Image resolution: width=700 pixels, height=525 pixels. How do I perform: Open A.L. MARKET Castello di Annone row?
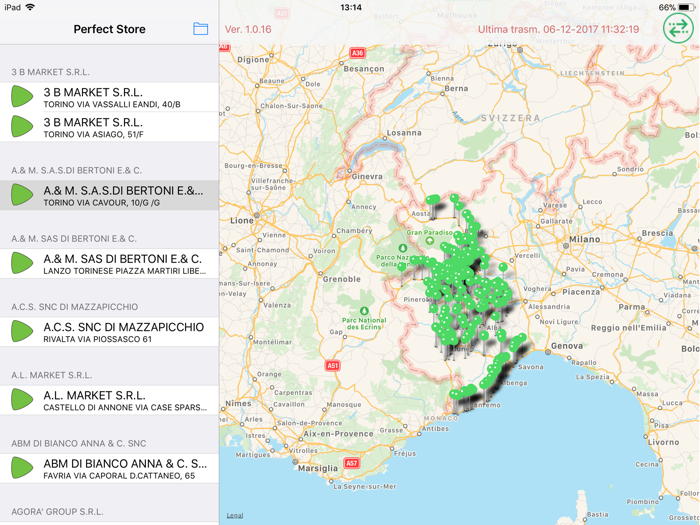(109, 400)
